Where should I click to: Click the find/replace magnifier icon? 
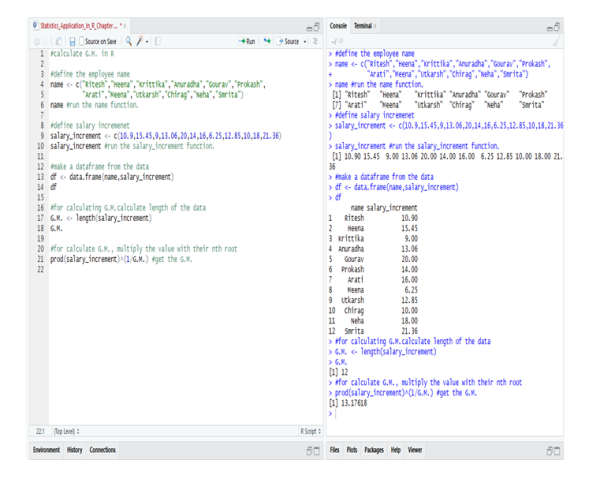131,41
